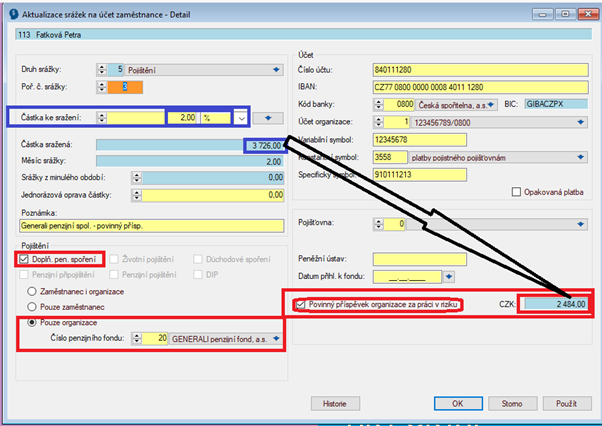Toggle Povinný příspěvek organizace za práci v riziku
Image resolution: width=602 pixels, height=426 pixels.
tap(300, 304)
